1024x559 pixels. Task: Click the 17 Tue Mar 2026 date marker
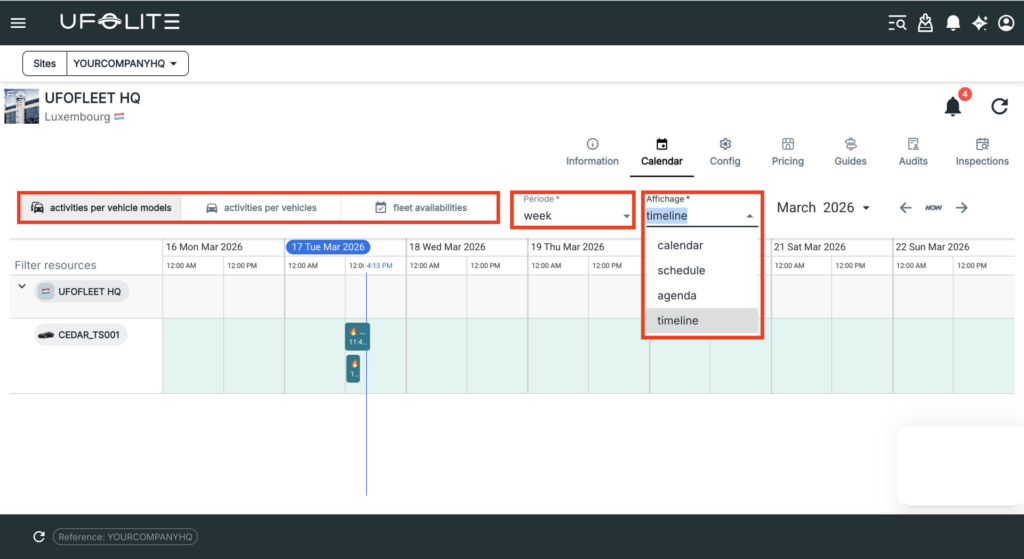point(328,247)
